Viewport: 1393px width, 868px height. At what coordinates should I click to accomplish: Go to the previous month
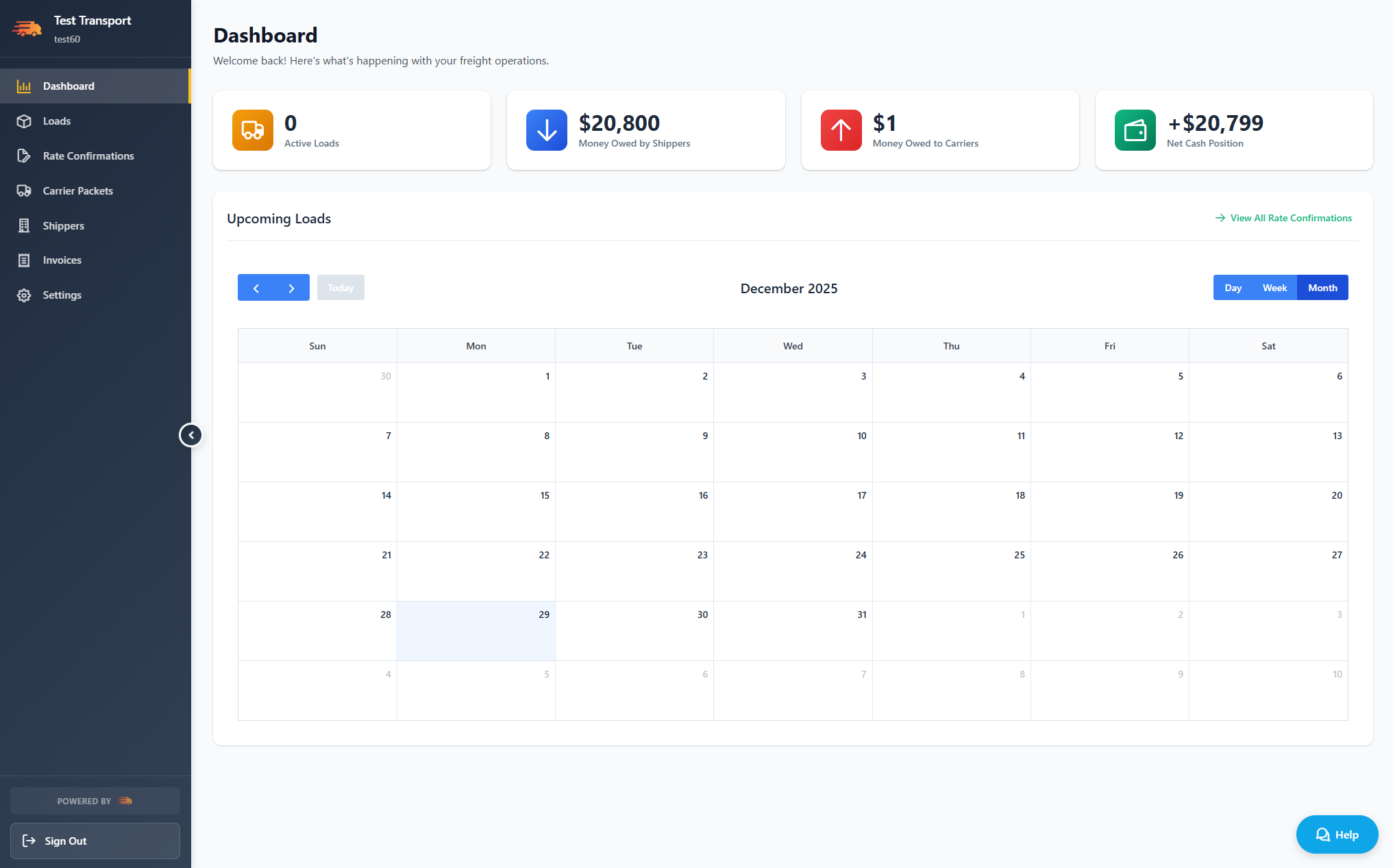[256, 287]
